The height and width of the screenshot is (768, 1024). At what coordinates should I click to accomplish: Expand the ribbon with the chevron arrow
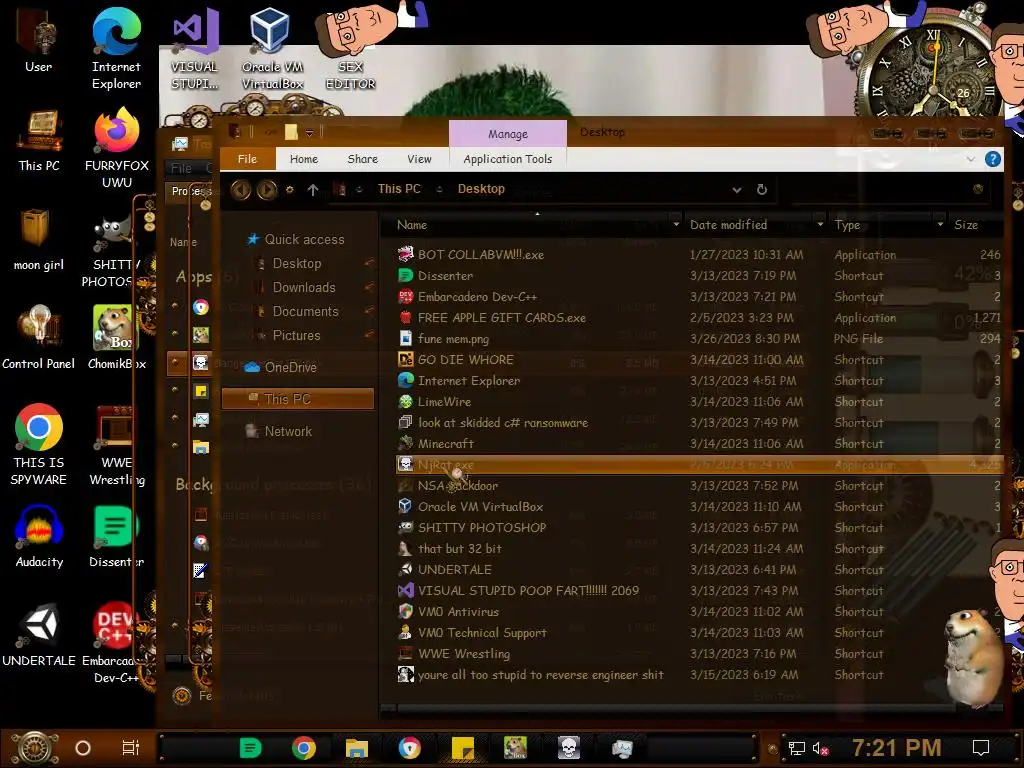[970, 159]
